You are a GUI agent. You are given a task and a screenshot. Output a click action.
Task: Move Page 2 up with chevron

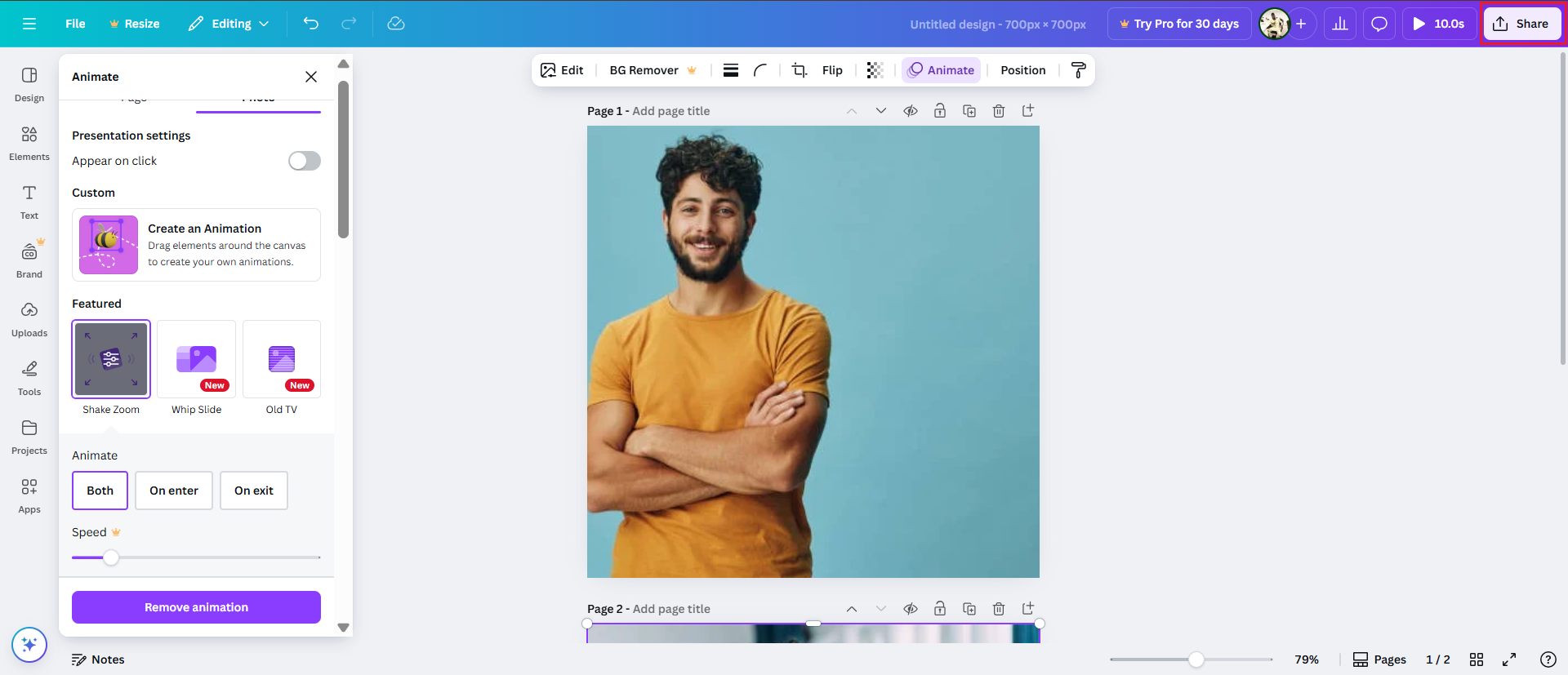(x=852, y=609)
